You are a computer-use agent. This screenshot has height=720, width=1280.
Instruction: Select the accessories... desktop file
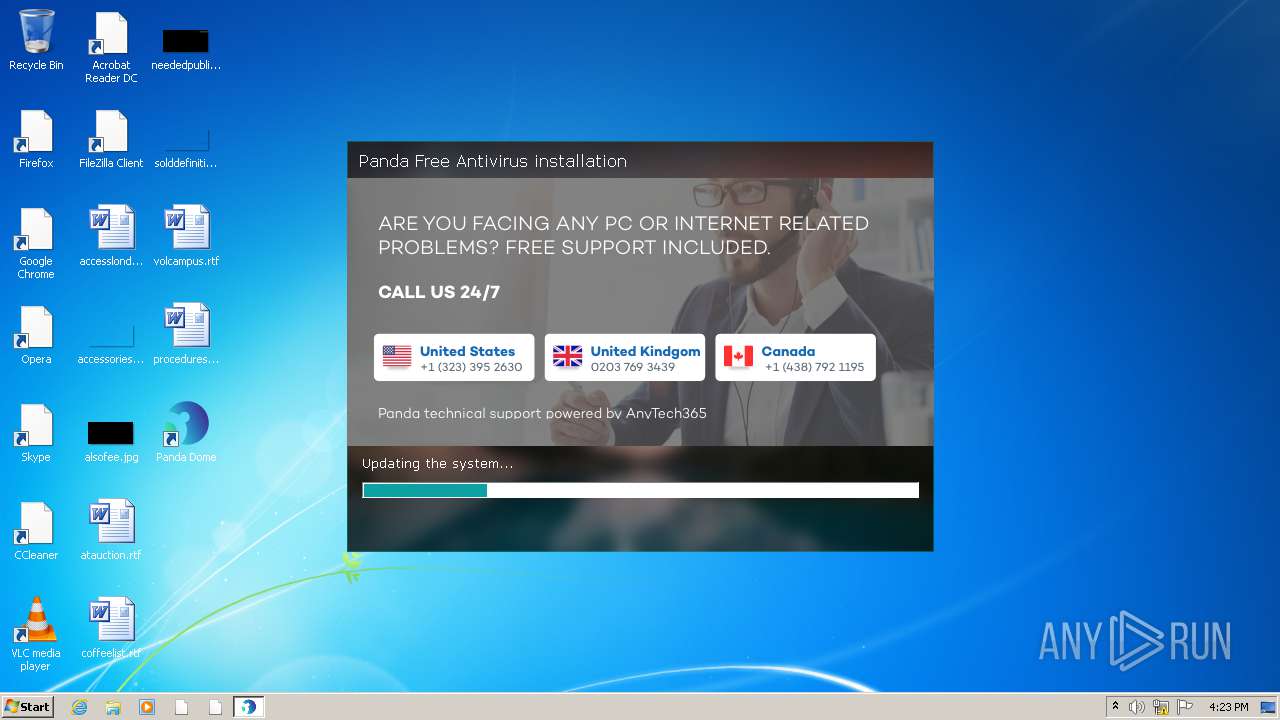coord(111,342)
